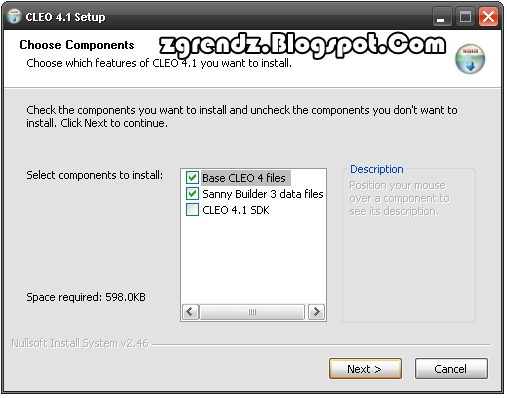507x398 pixels.
Task: Maximize the CLEO 4.1 Setup window
Action: 465,17
